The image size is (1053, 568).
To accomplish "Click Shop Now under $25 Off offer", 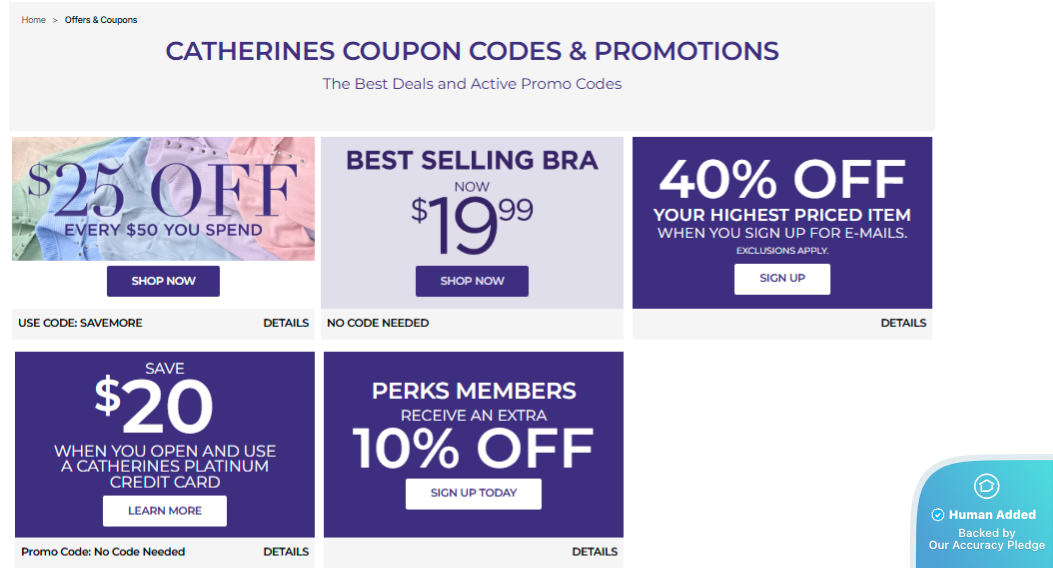I will tap(163, 281).
